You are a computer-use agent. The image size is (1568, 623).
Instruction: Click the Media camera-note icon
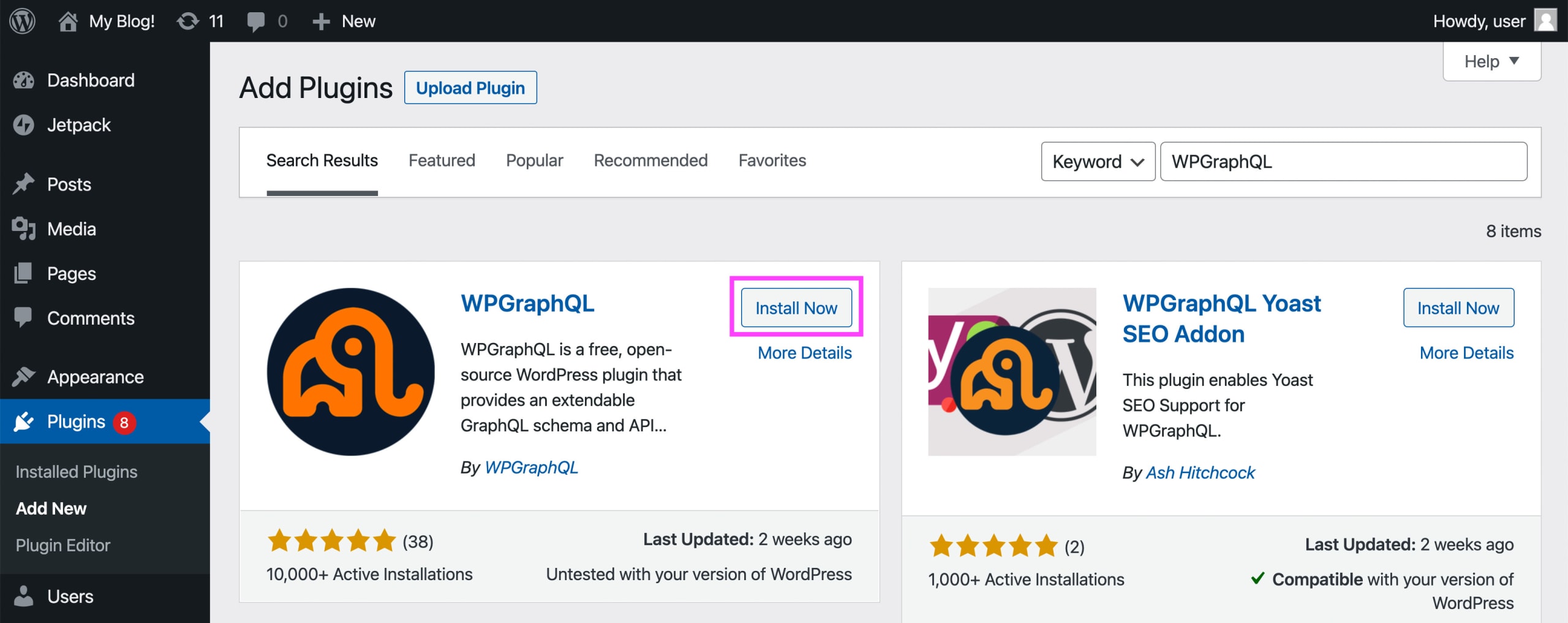24,228
